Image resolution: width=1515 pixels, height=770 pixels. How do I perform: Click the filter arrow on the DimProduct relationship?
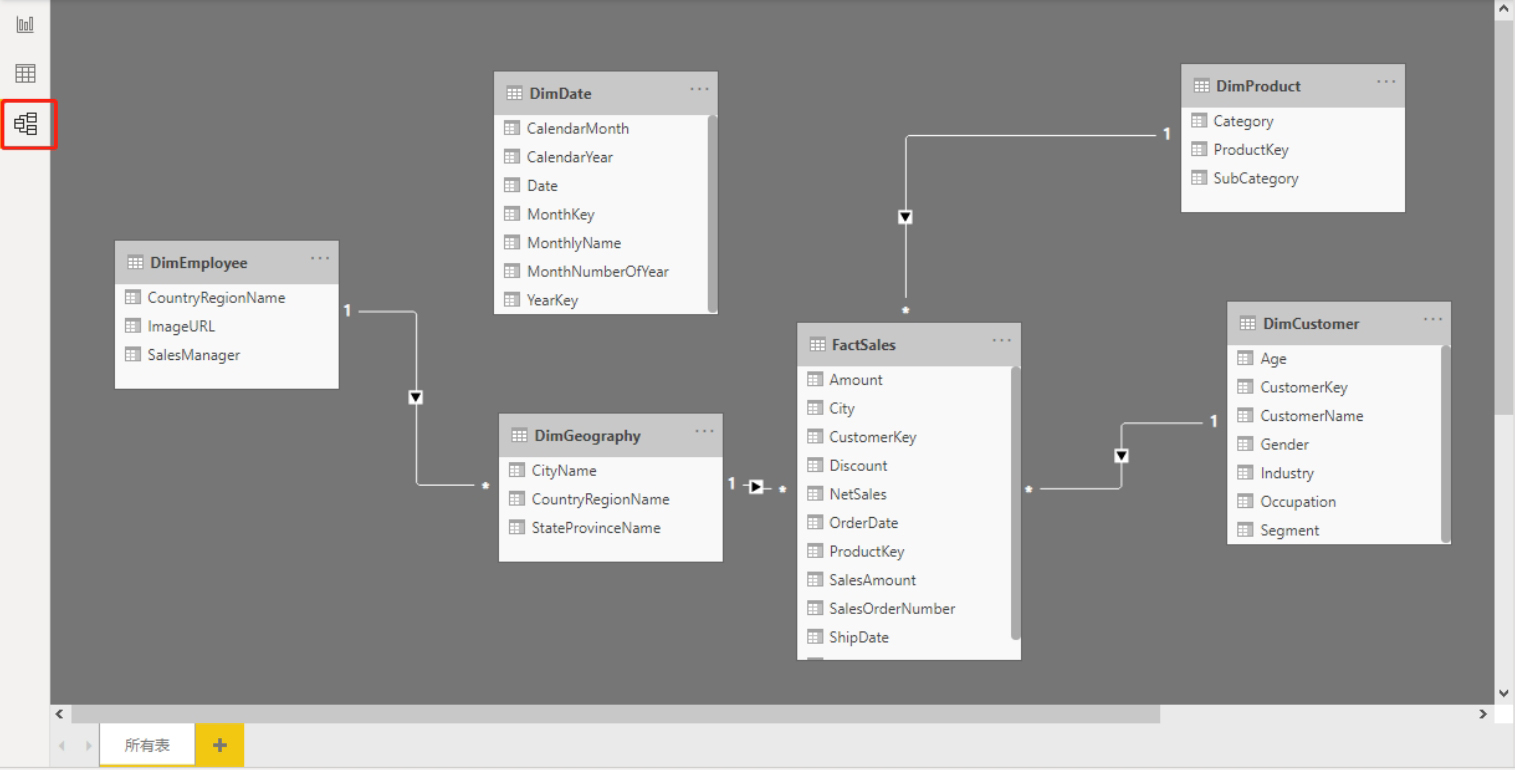[905, 217]
